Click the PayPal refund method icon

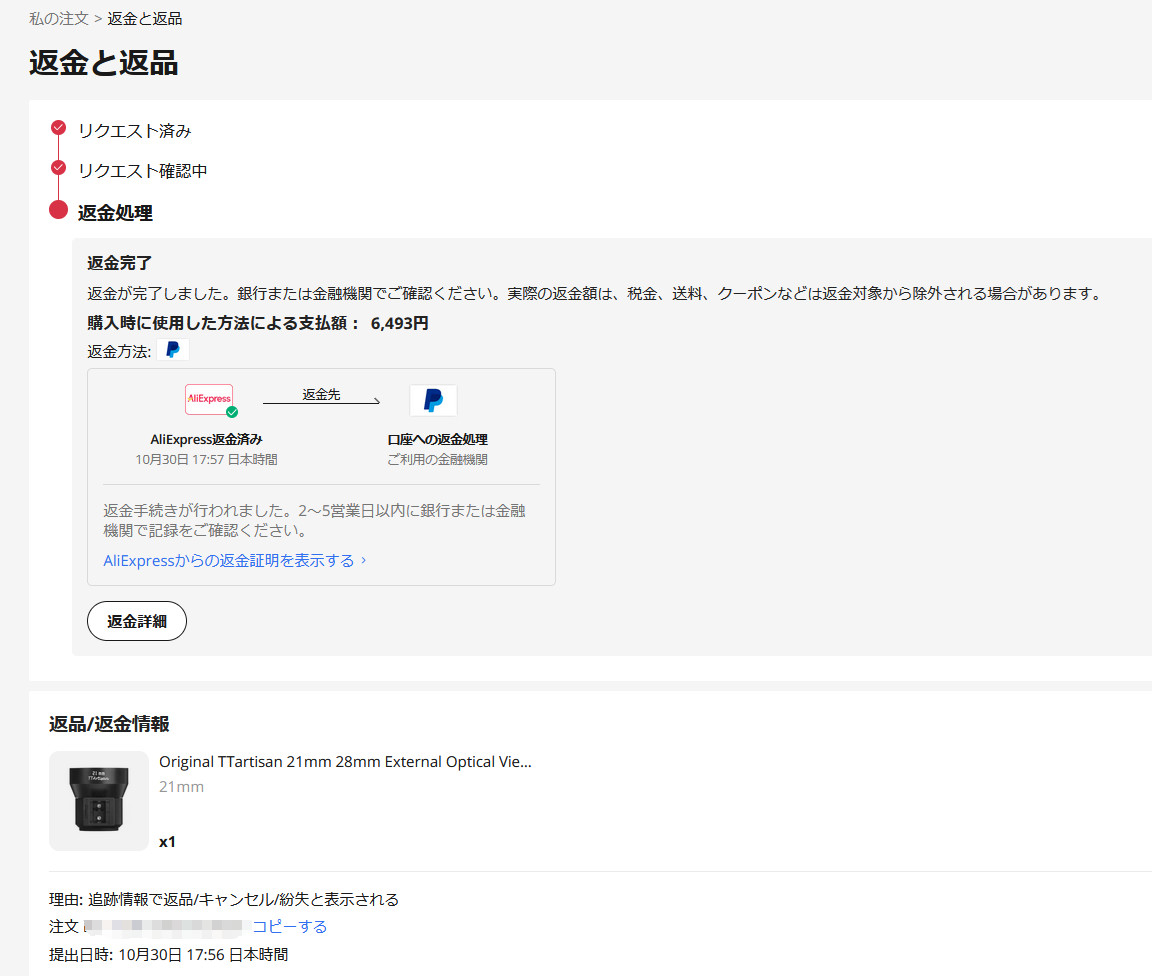point(172,350)
